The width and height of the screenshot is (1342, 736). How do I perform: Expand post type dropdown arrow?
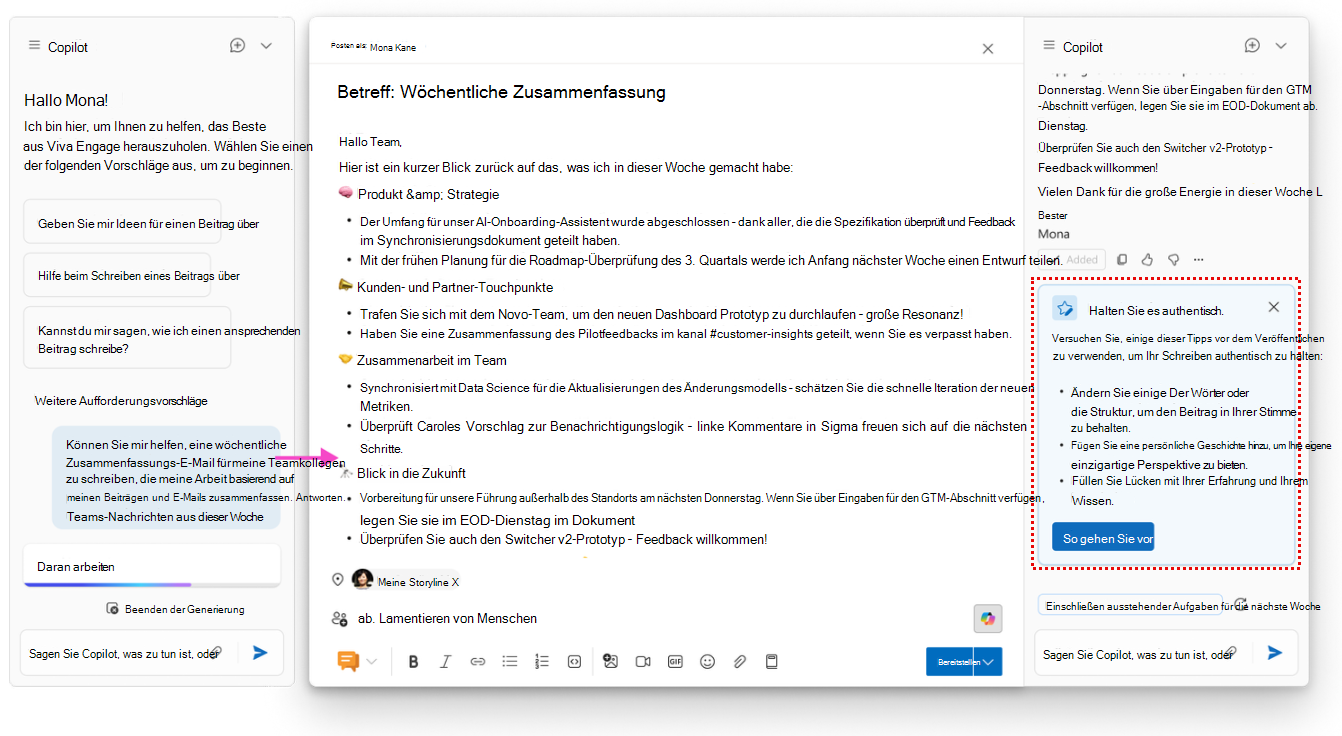click(372, 661)
